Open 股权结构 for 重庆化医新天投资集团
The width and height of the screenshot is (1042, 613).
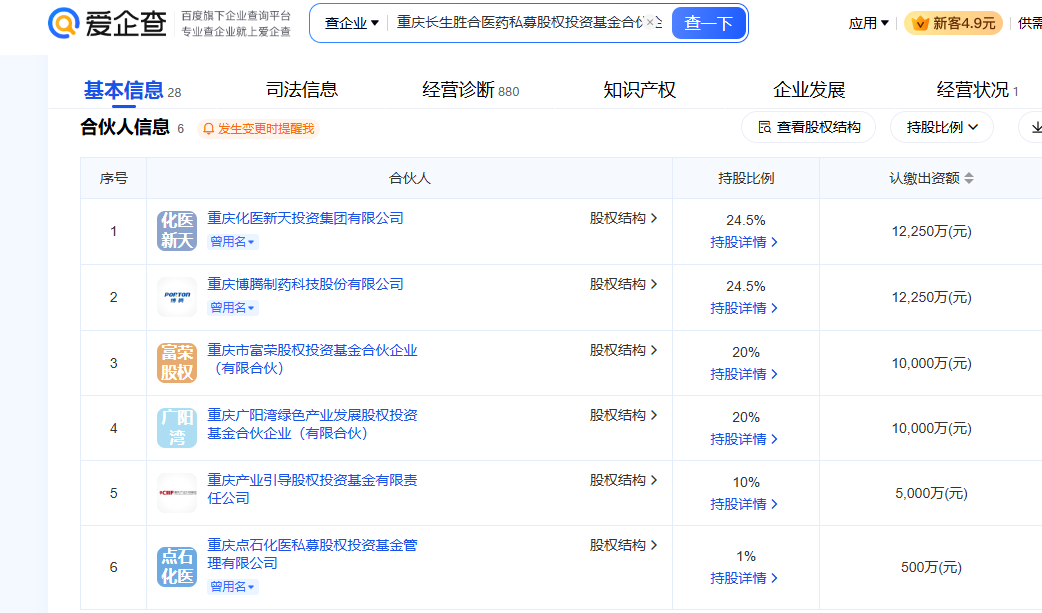click(623, 218)
